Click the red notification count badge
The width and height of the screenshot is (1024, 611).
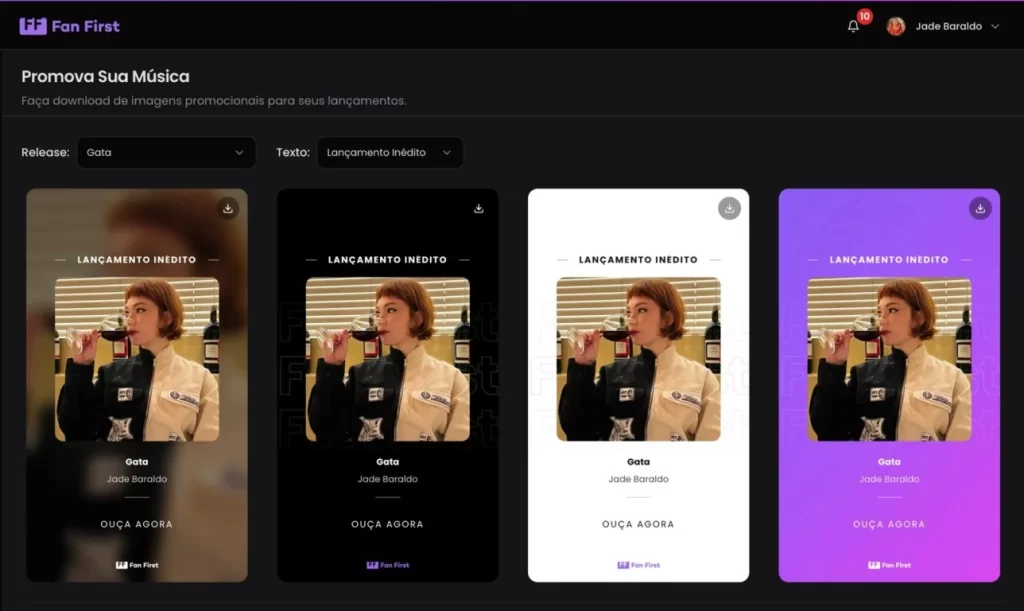(864, 17)
